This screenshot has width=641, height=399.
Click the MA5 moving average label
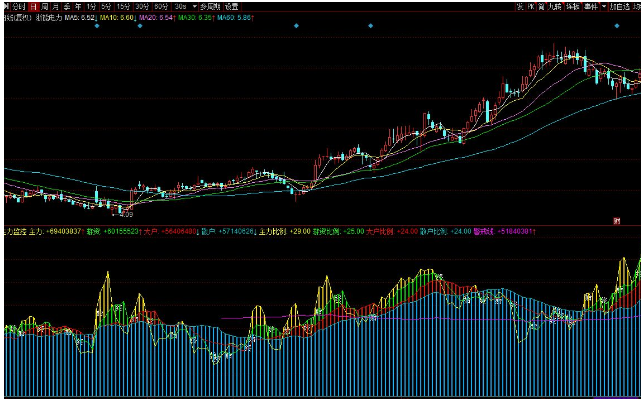pos(80,18)
